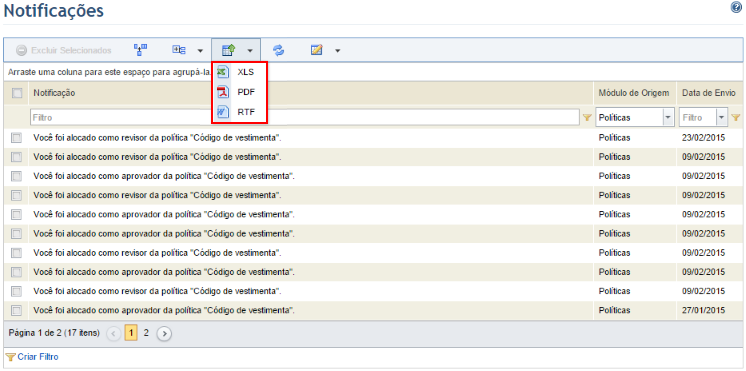Export list as RTF

point(240,112)
